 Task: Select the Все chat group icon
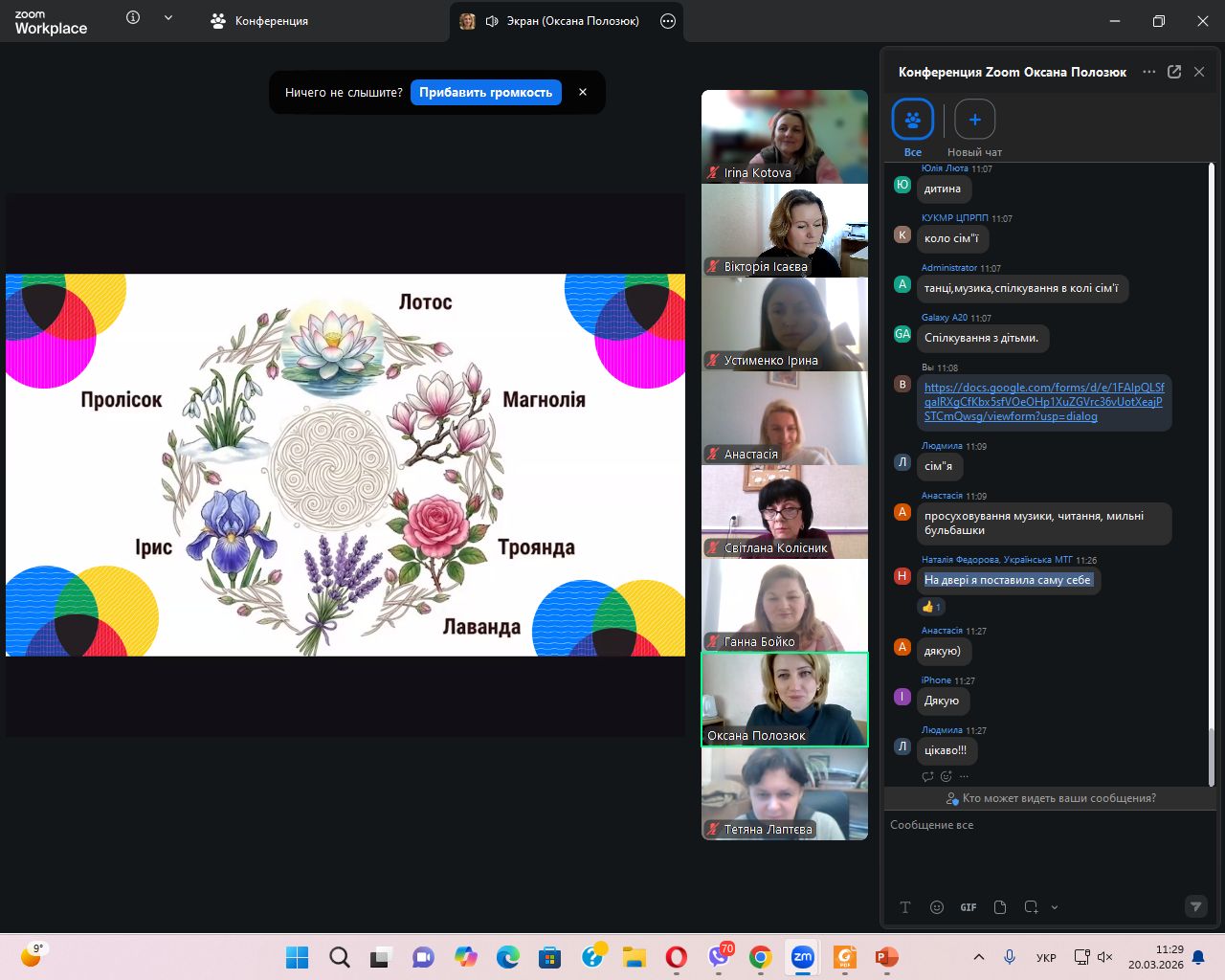(912, 120)
